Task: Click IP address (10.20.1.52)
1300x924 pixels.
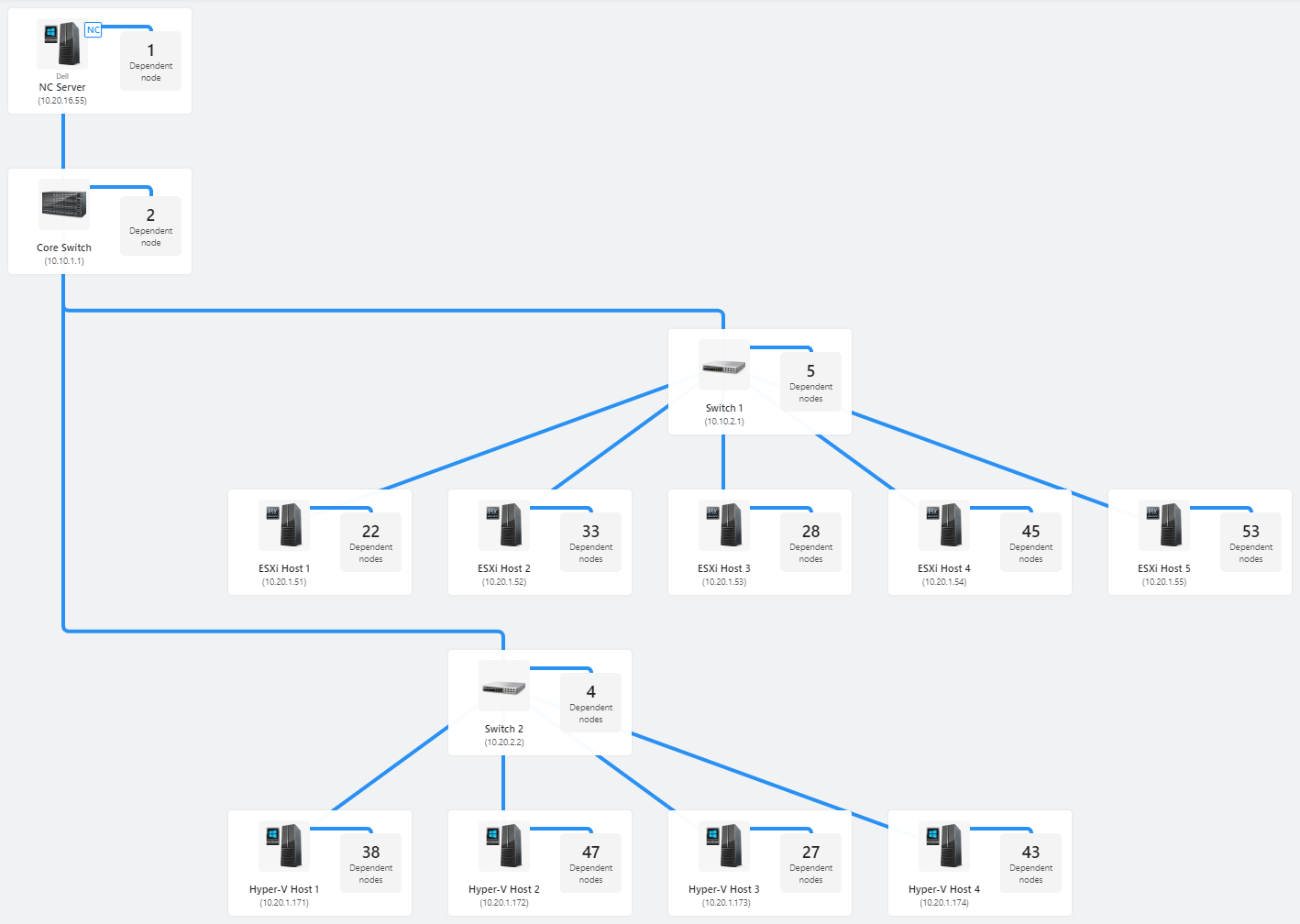Action: [x=504, y=582]
